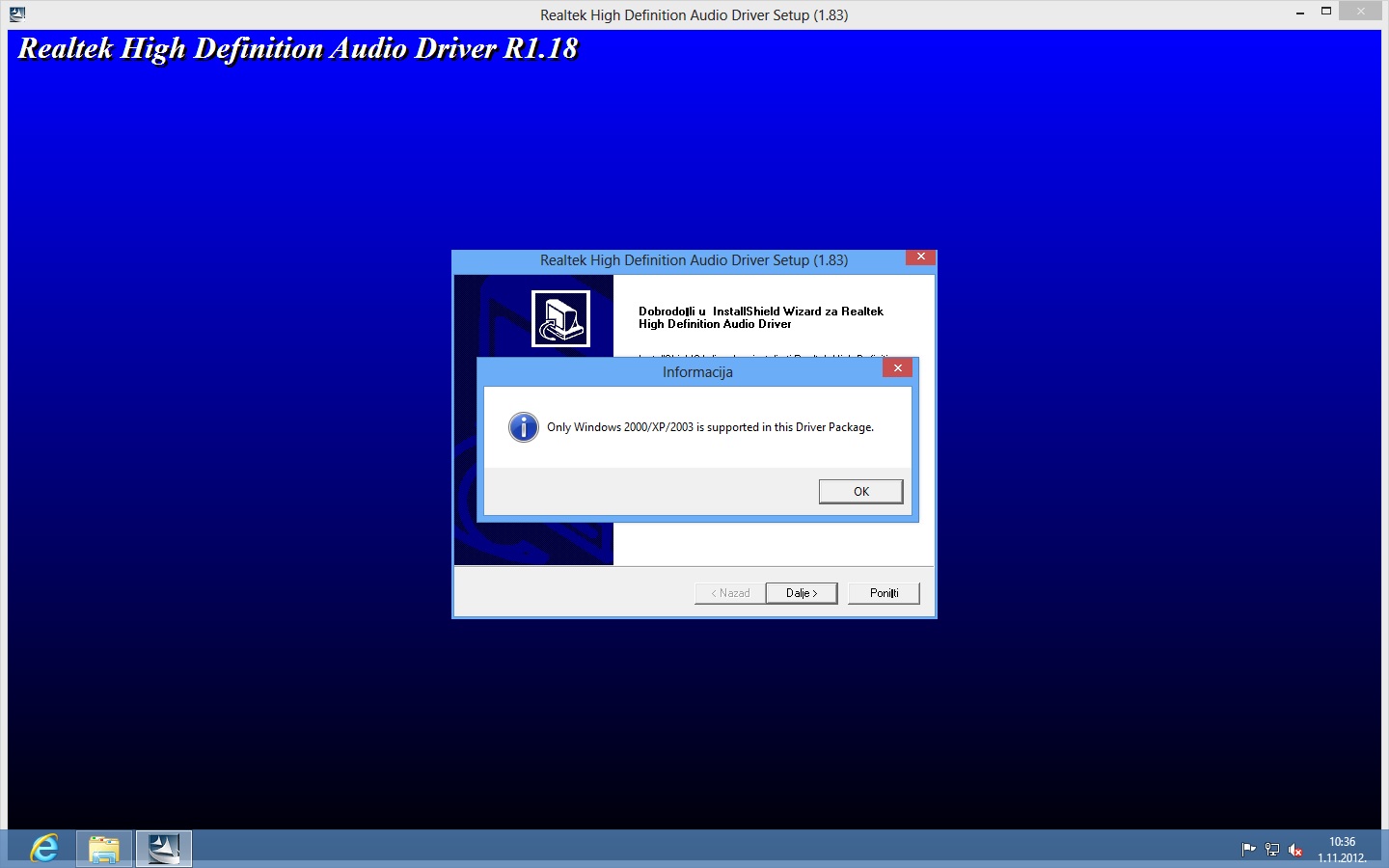Open File Explorer from the taskbar
Image resolution: width=1389 pixels, height=868 pixels.
point(104,849)
